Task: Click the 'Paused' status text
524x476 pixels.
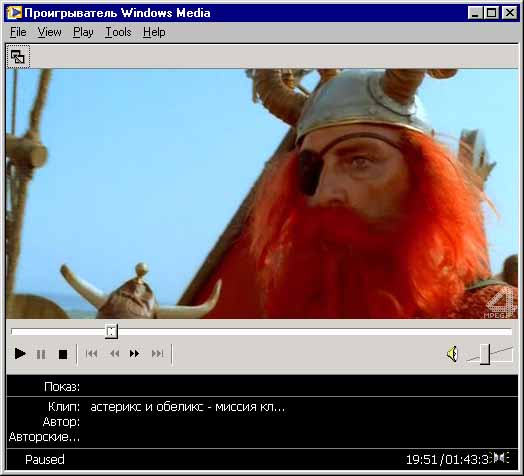Action: pos(45,460)
